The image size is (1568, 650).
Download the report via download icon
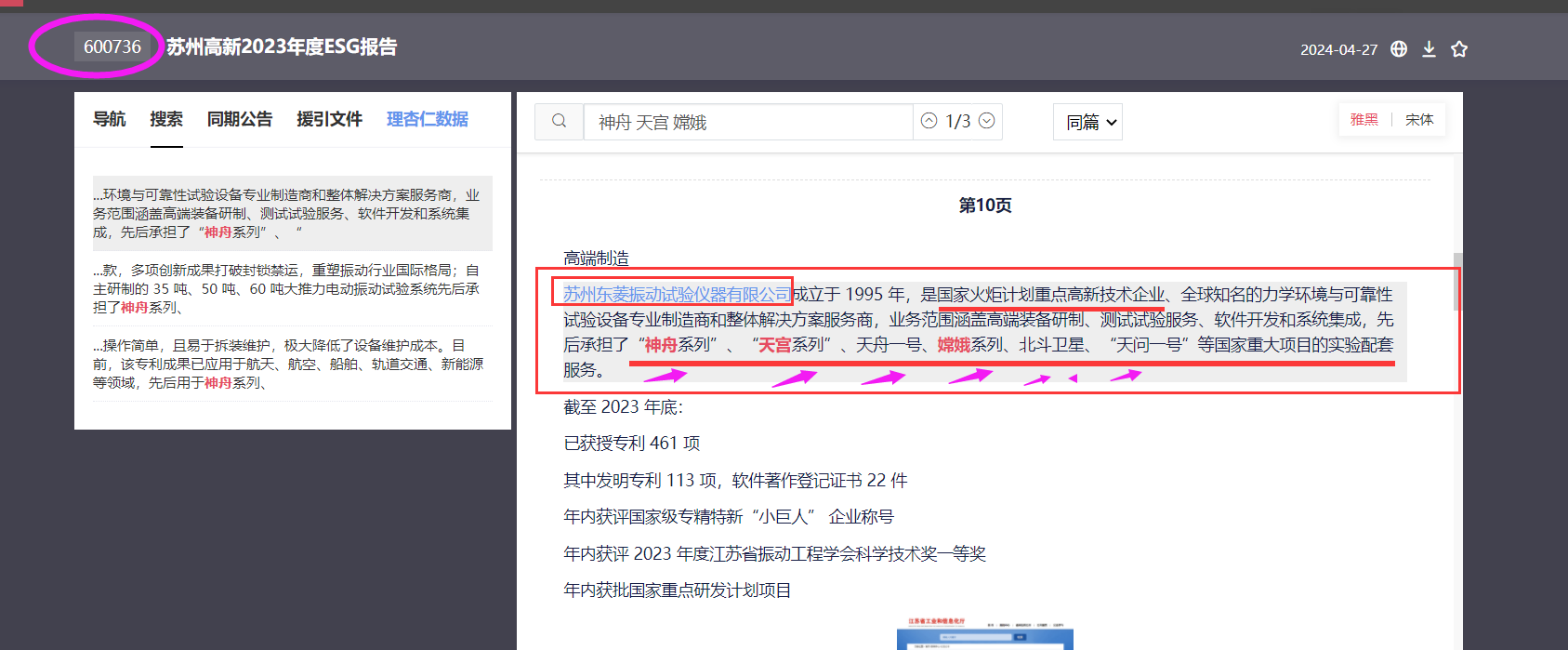coord(1430,49)
